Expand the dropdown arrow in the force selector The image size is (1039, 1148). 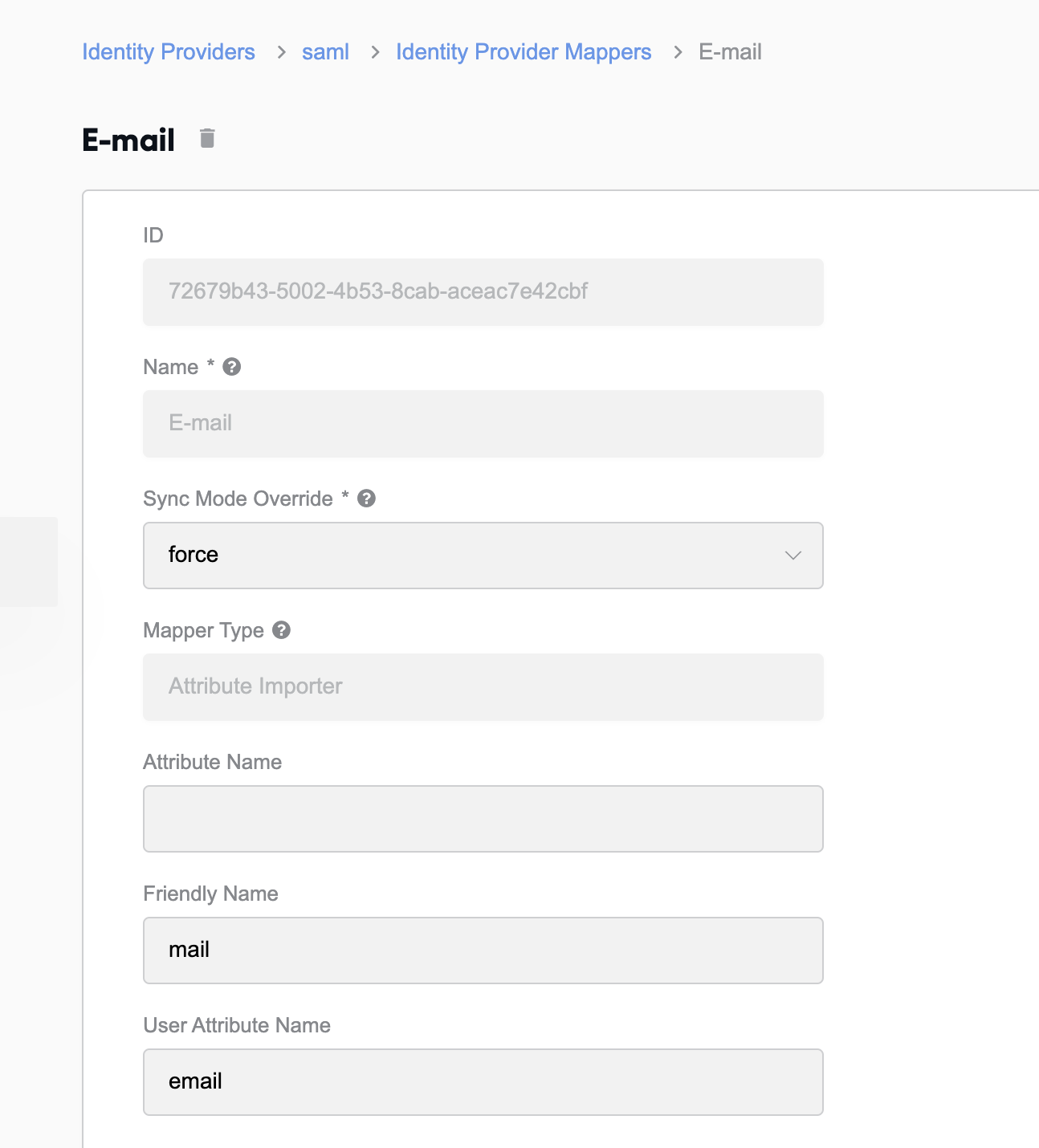[793, 556]
